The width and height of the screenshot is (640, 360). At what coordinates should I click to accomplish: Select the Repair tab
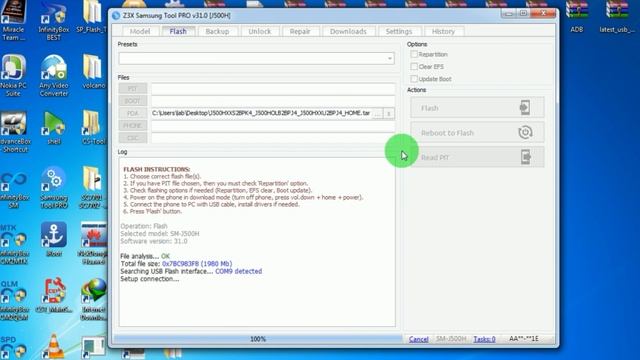coord(300,31)
